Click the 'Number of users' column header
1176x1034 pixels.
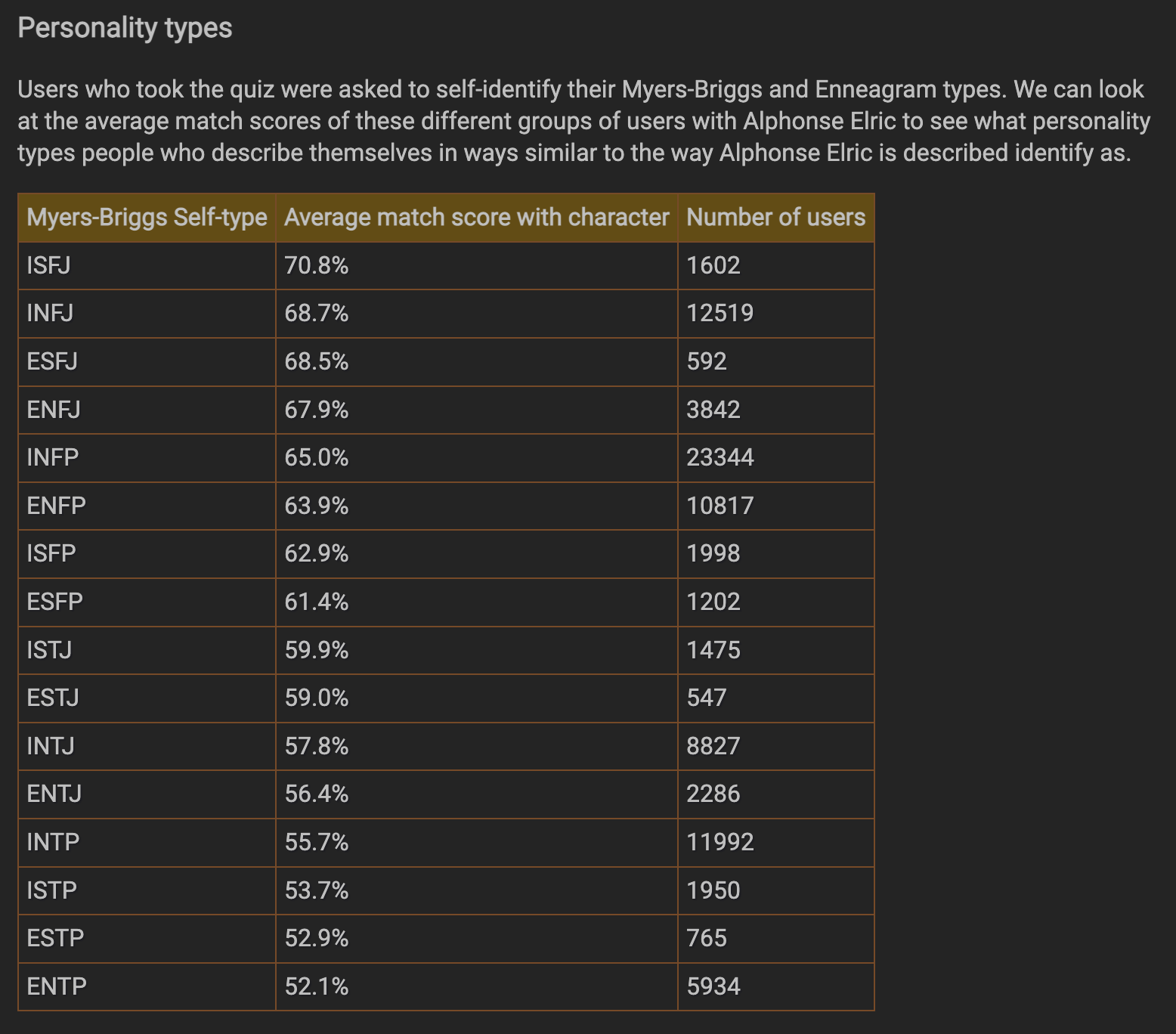[x=776, y=218]
